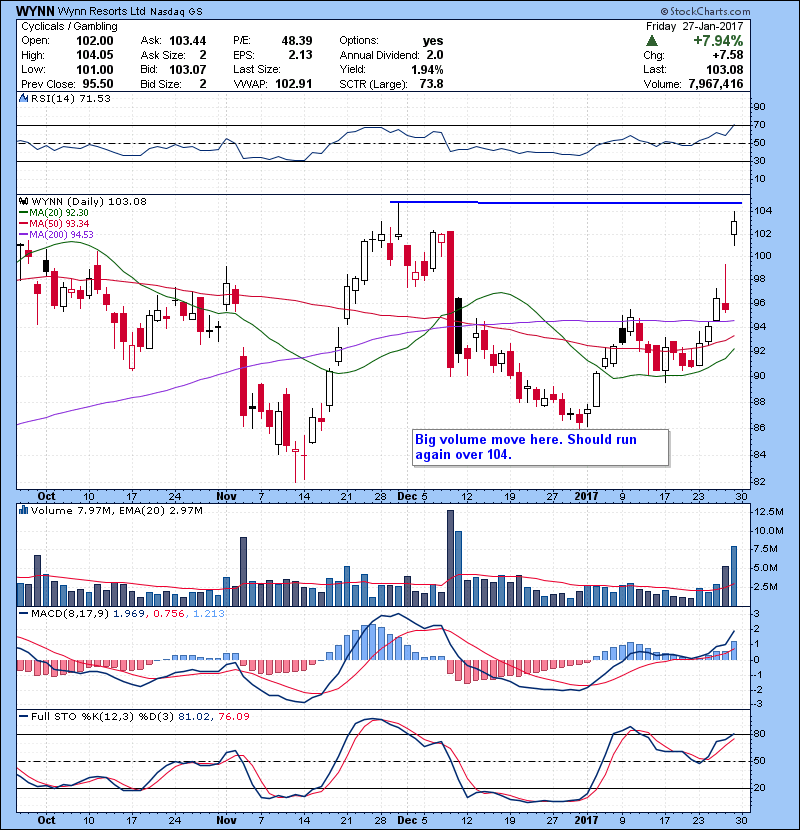
Task: Click the Wynn Resorts Ltd company name
Action: [102, 11]
